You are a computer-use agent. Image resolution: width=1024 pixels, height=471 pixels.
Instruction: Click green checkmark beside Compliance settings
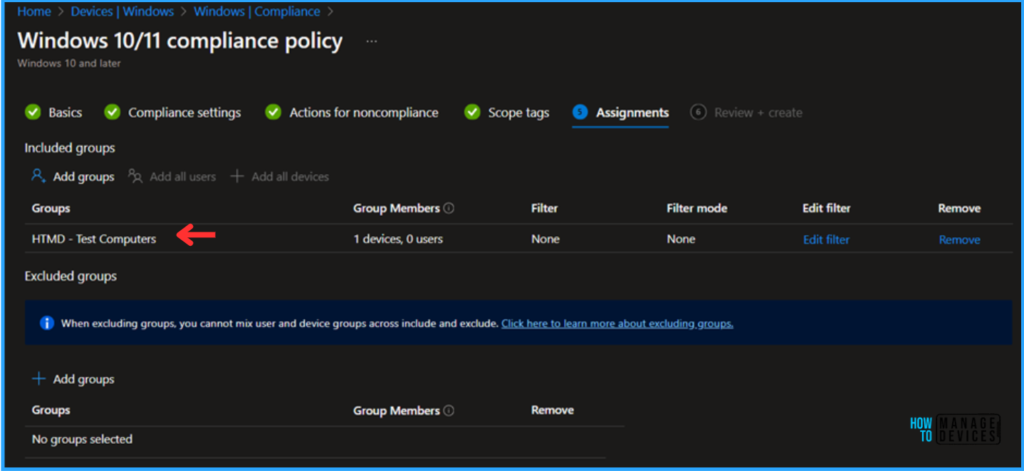[x=112, y=112]
